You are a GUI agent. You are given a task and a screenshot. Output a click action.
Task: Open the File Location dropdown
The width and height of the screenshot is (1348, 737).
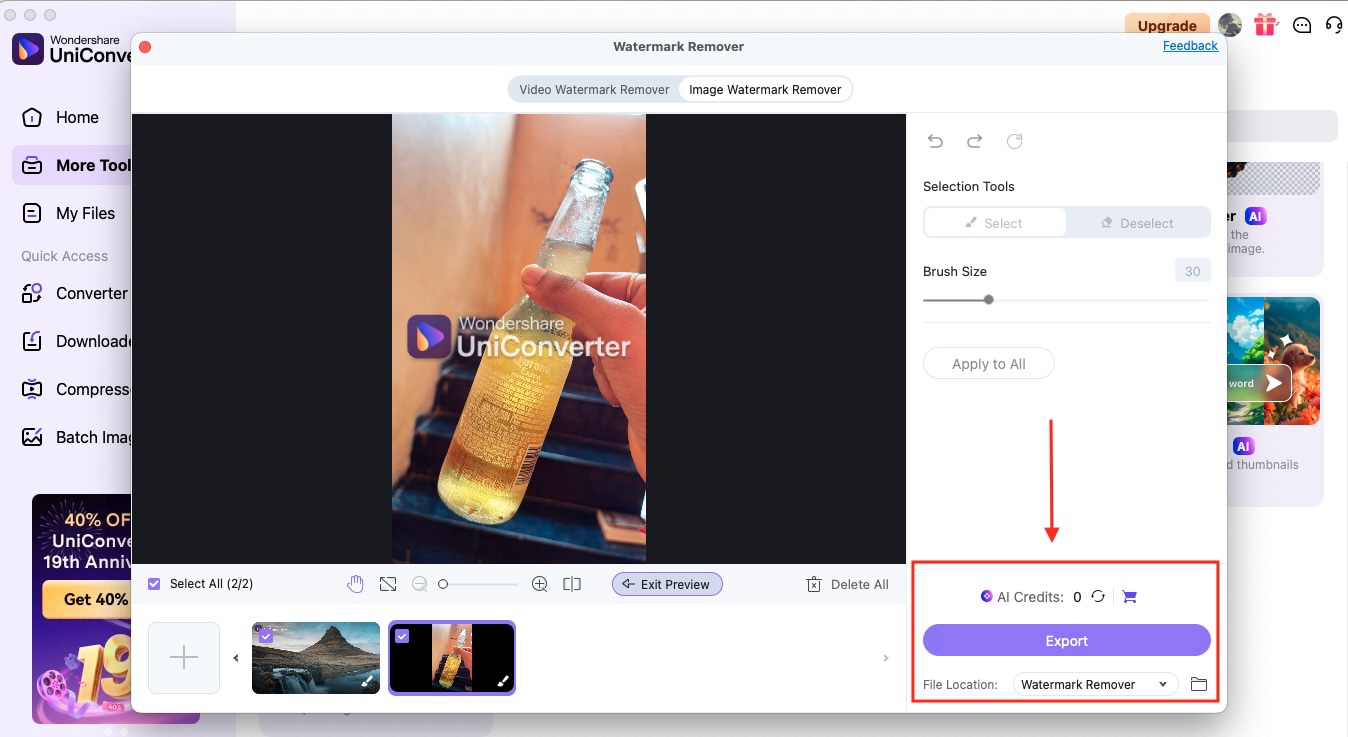pyautogui.click(x=1095, y=685)
